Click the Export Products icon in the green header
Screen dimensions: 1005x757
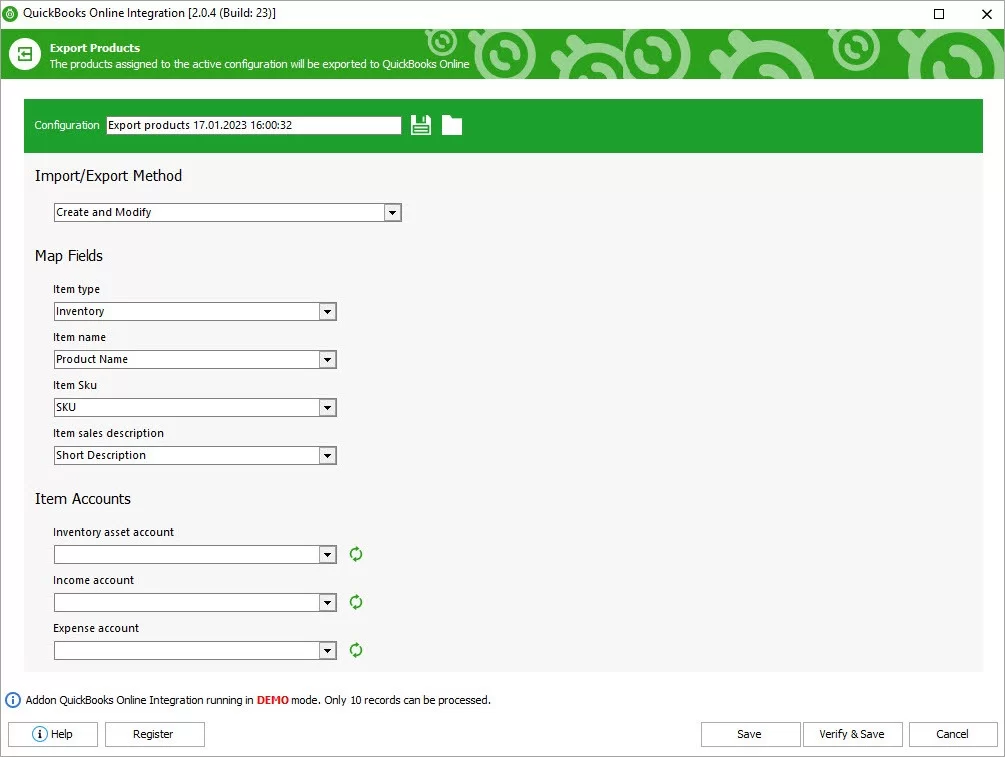click(24, 54)
